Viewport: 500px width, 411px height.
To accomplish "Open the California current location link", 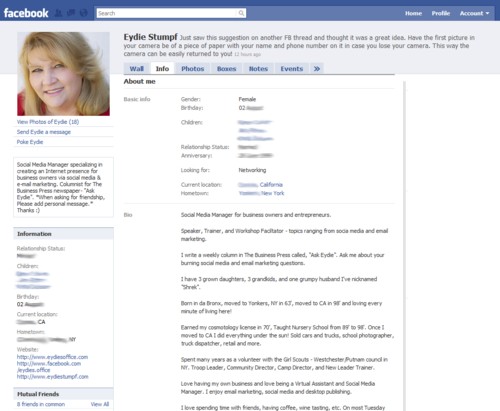I will tap(271, 185).
